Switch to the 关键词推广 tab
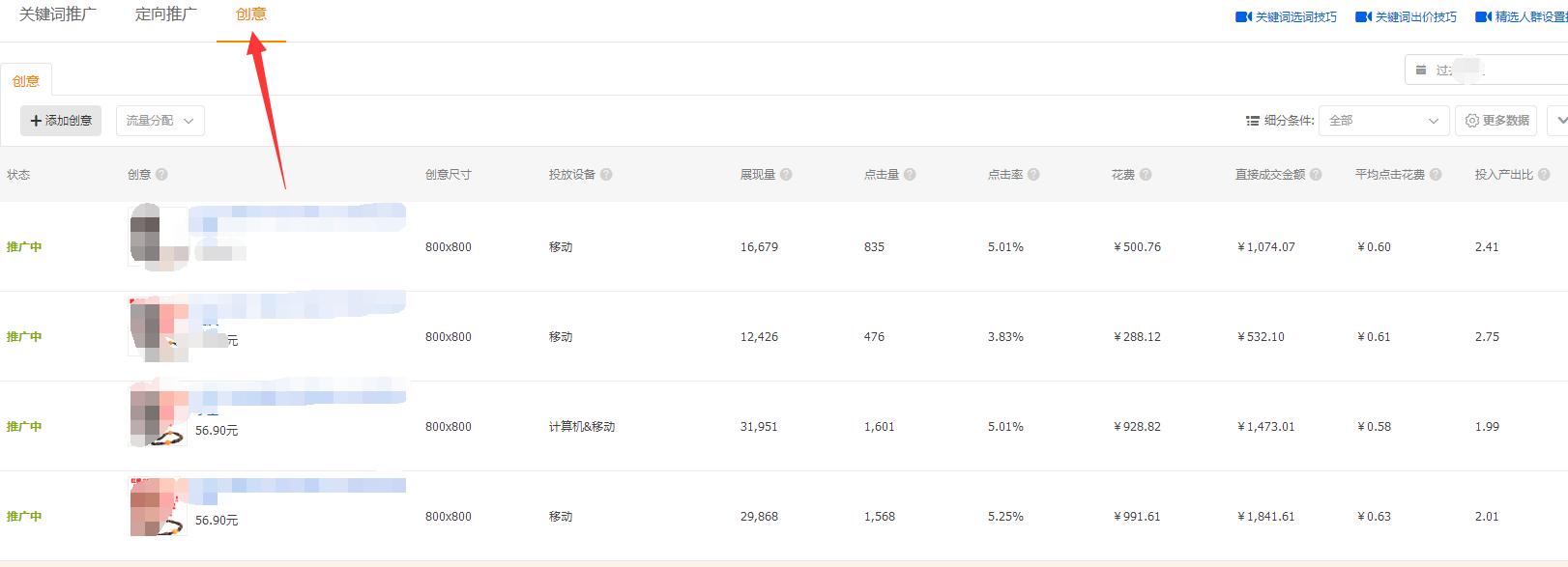1568x567 pixels. point(58,14)
